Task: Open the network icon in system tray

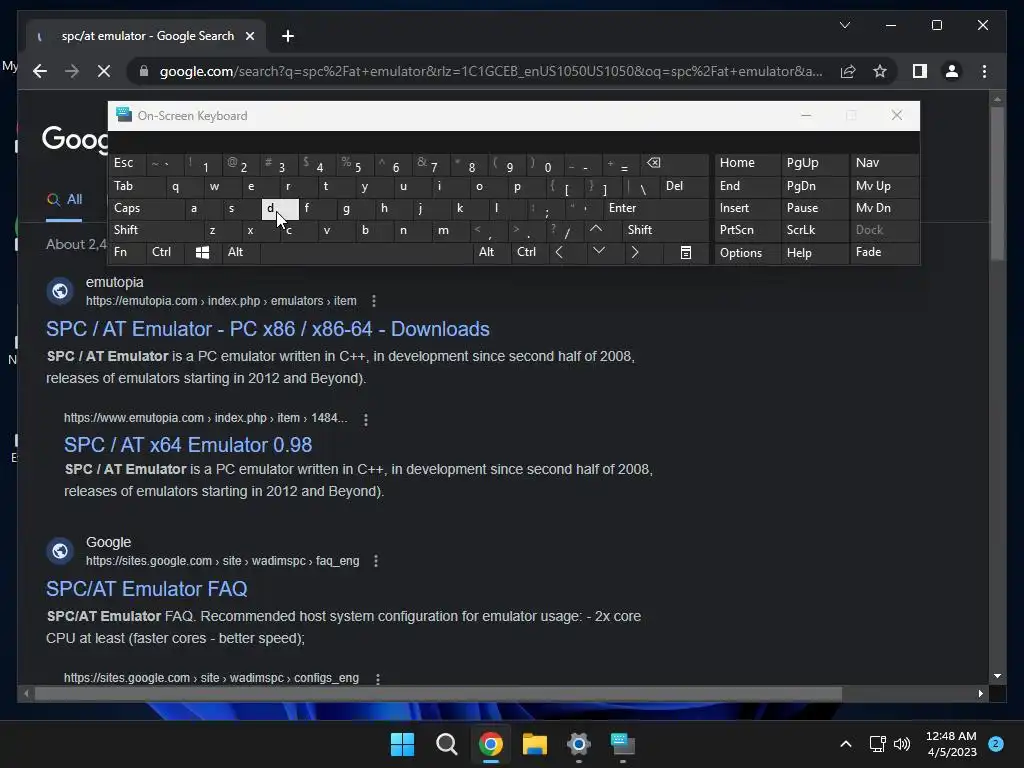Action: [x=877, y=744]
